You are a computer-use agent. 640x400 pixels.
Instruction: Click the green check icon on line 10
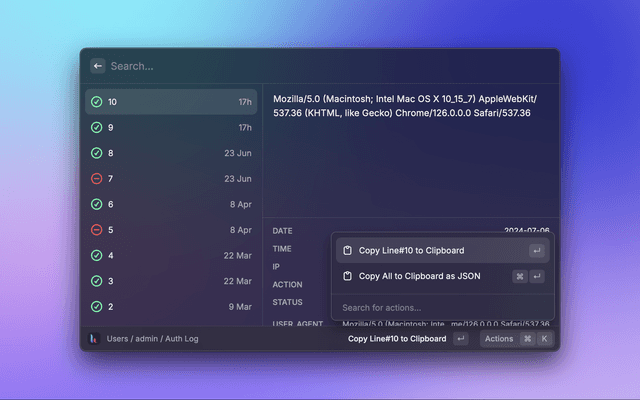(97, 102)
